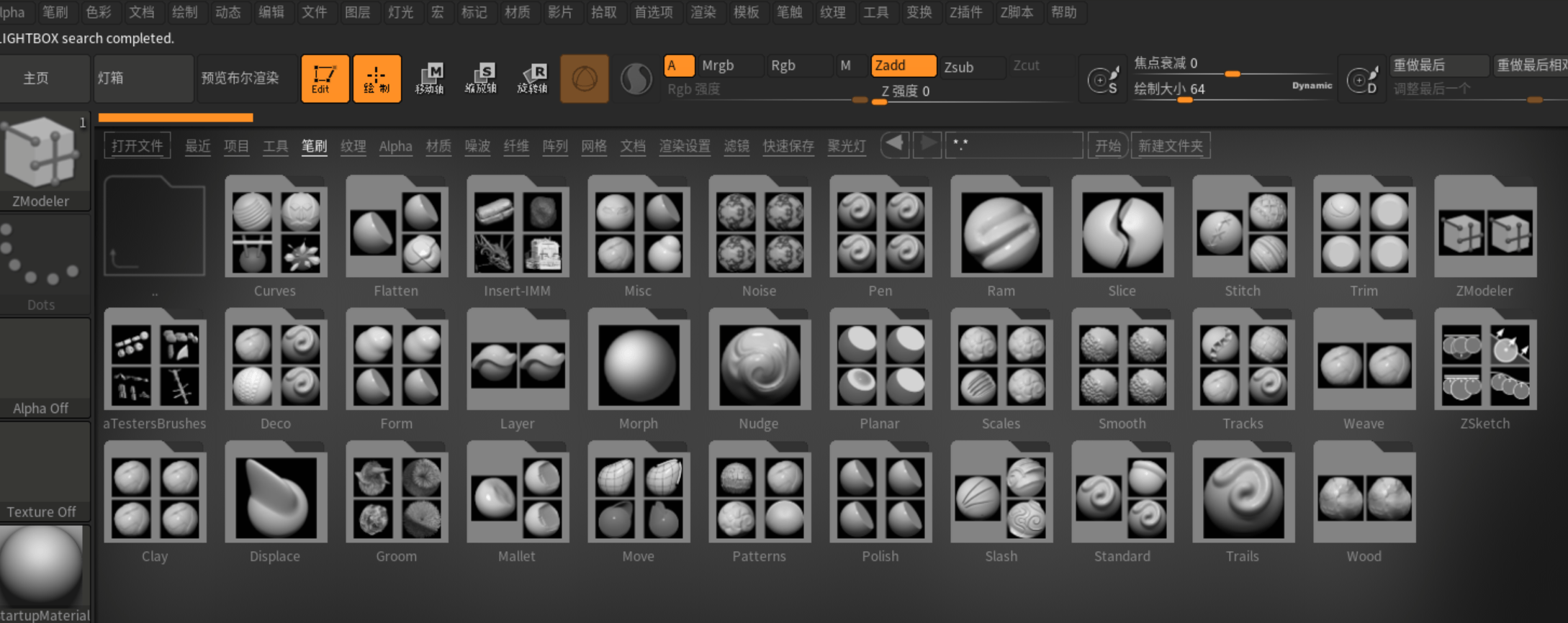The height and width of the screenshot is (623, 1568).
Task: Open the 材质 menu
Action: [x=517, y=12]
